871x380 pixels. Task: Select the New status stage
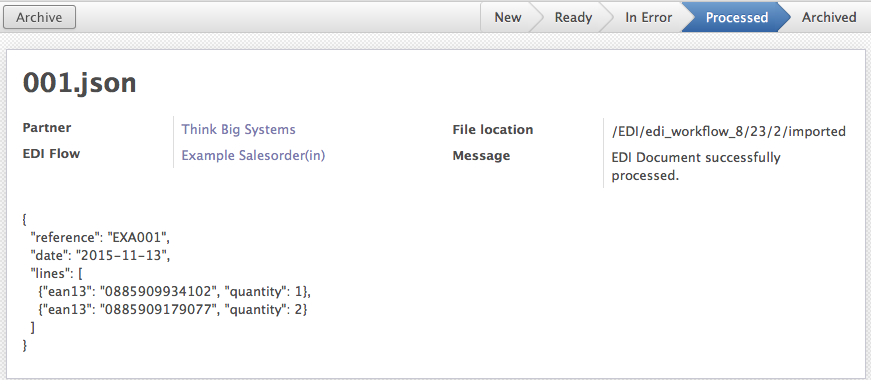click(508, 17)
